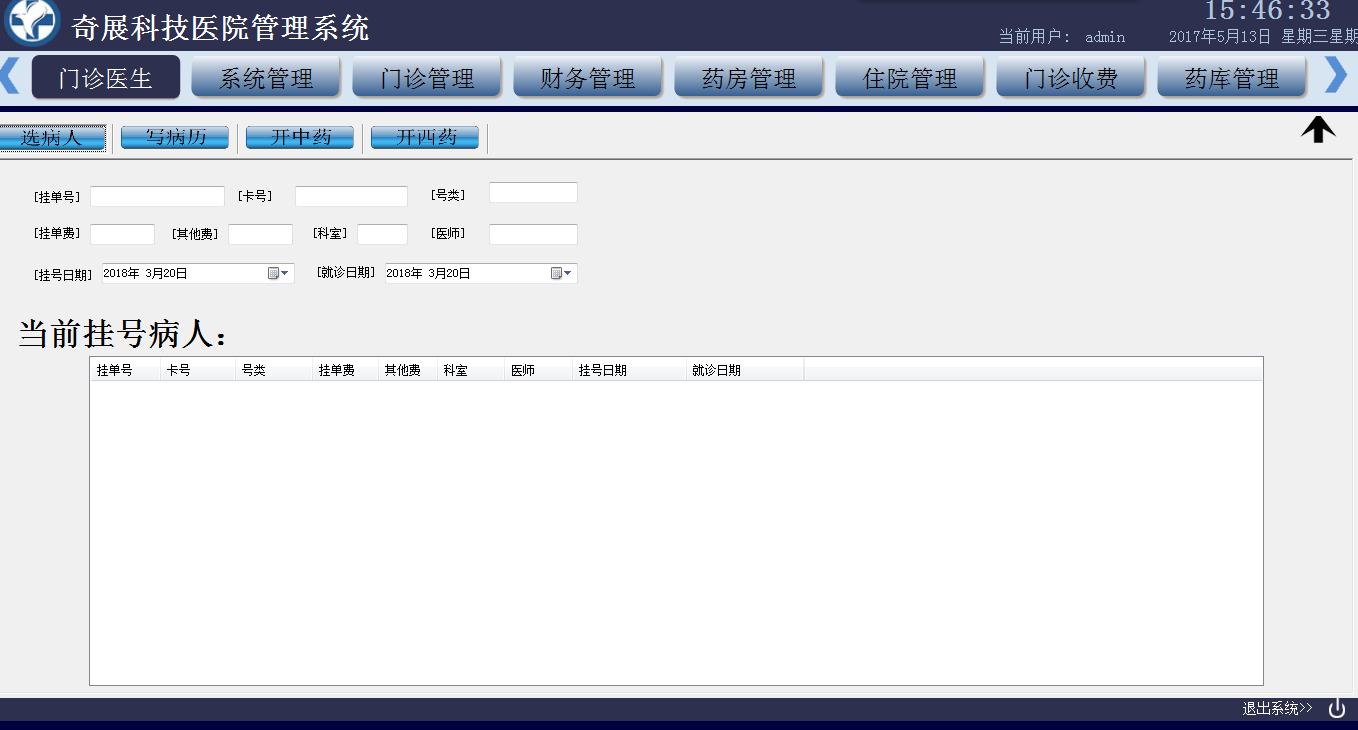
Task: Open the 门诊管理 module tab
Action: pyautogui.click(x=427, y=78)
